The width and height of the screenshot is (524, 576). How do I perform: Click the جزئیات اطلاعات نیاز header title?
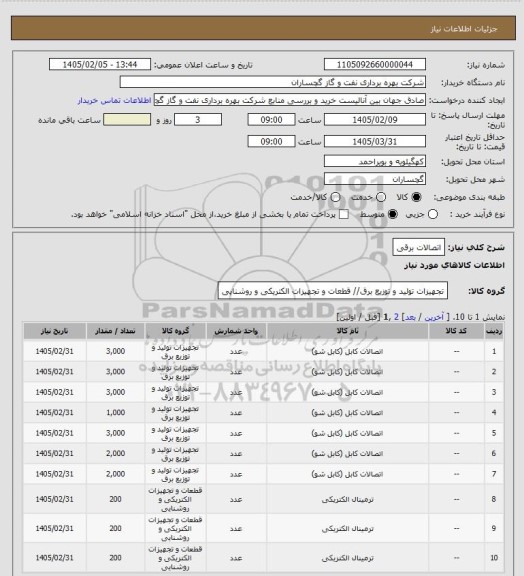pos(464,29)
